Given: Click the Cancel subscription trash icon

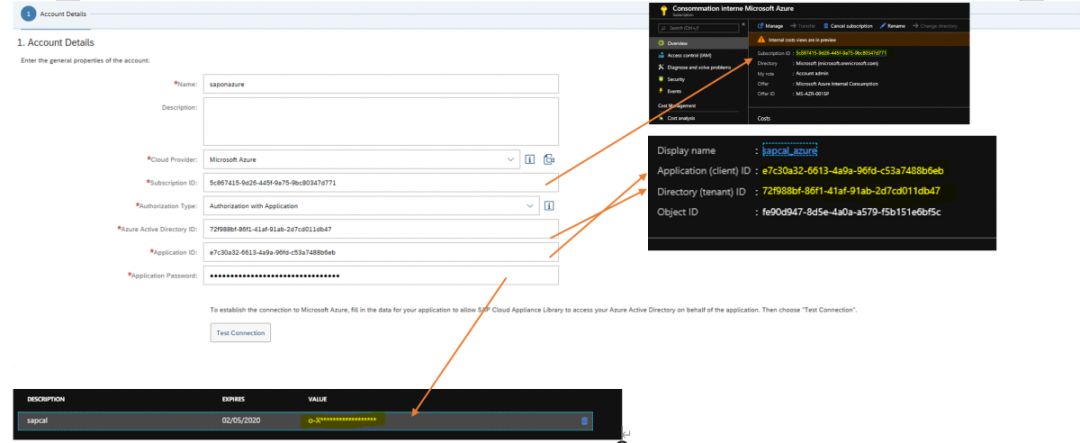Looking at the screenshot, I should [x=826, y=25].
